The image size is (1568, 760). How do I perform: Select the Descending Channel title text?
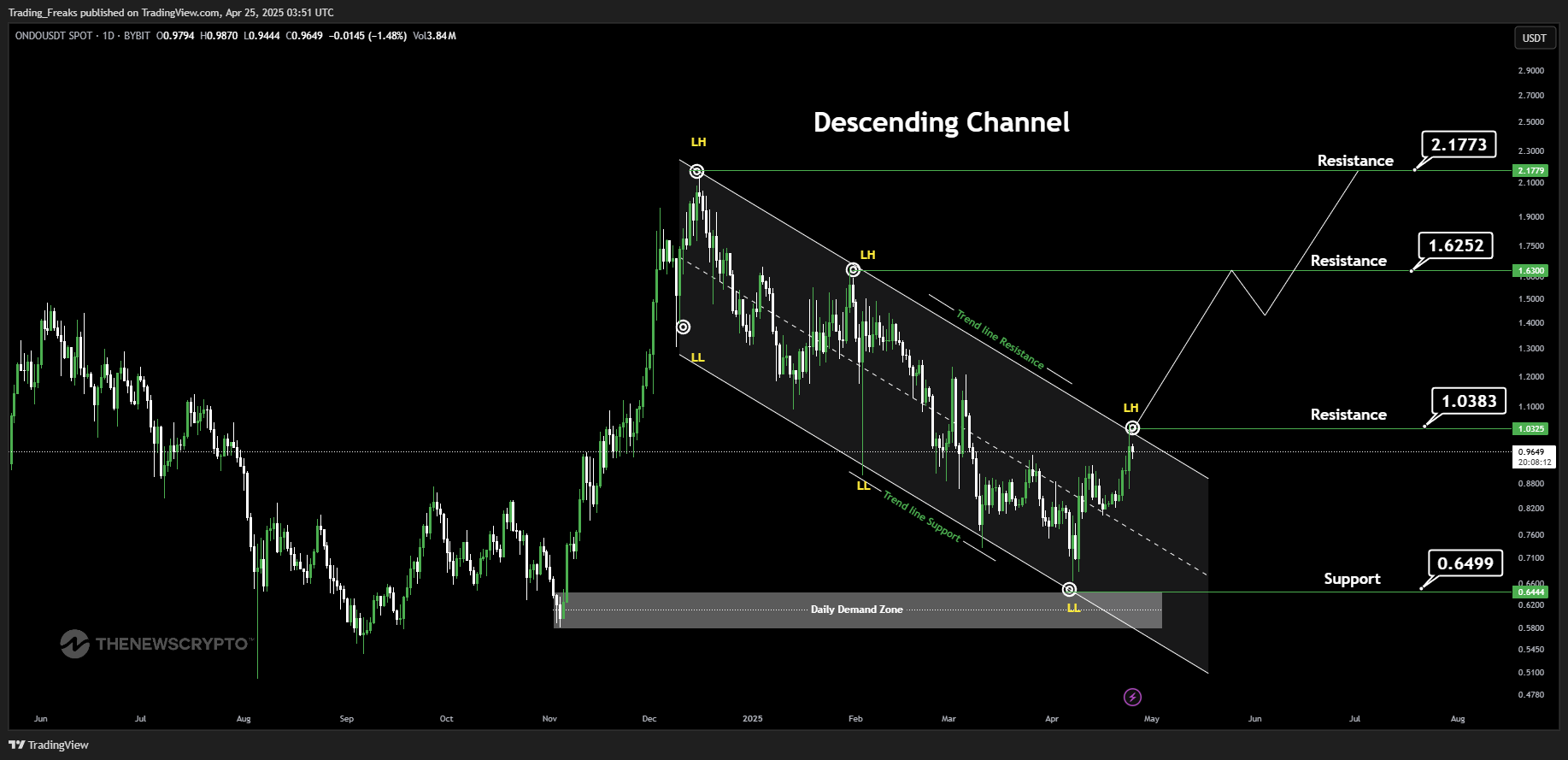942,123
